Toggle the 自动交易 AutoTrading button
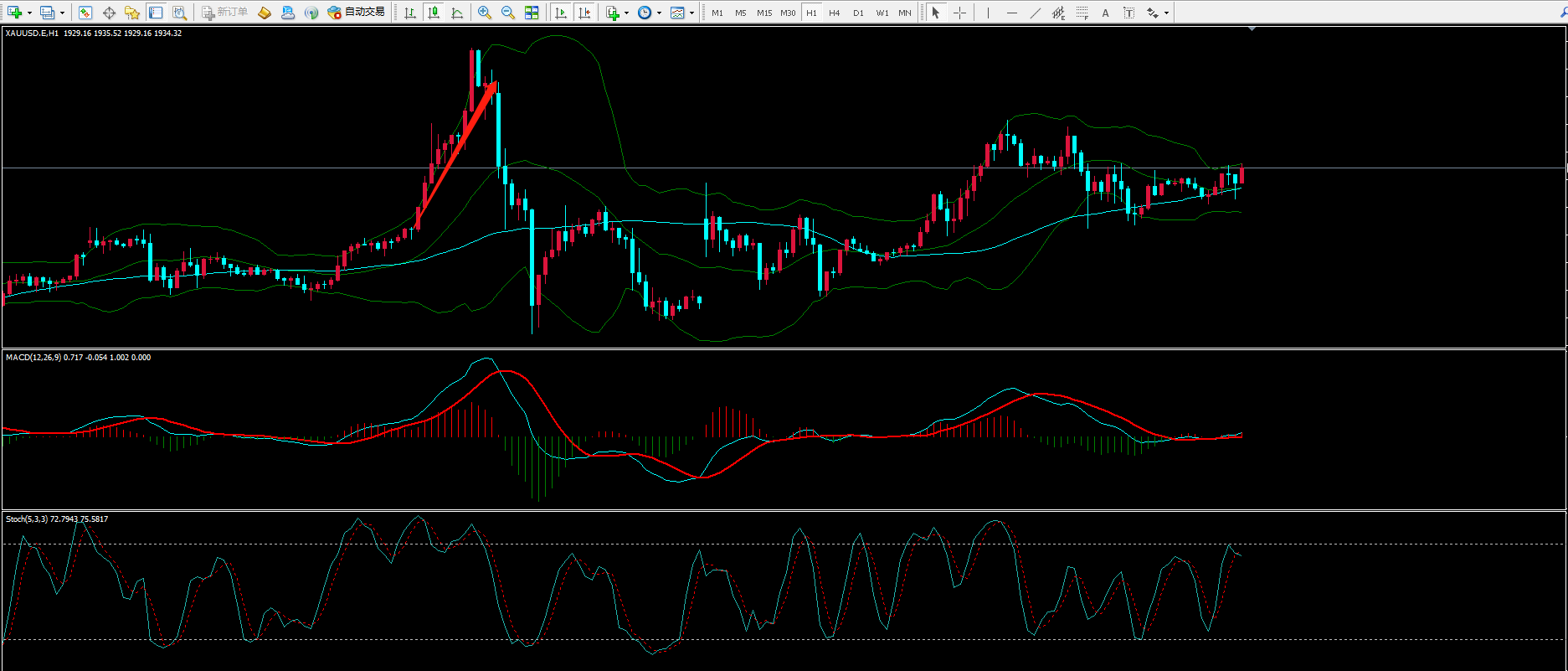 pos(357,13)
